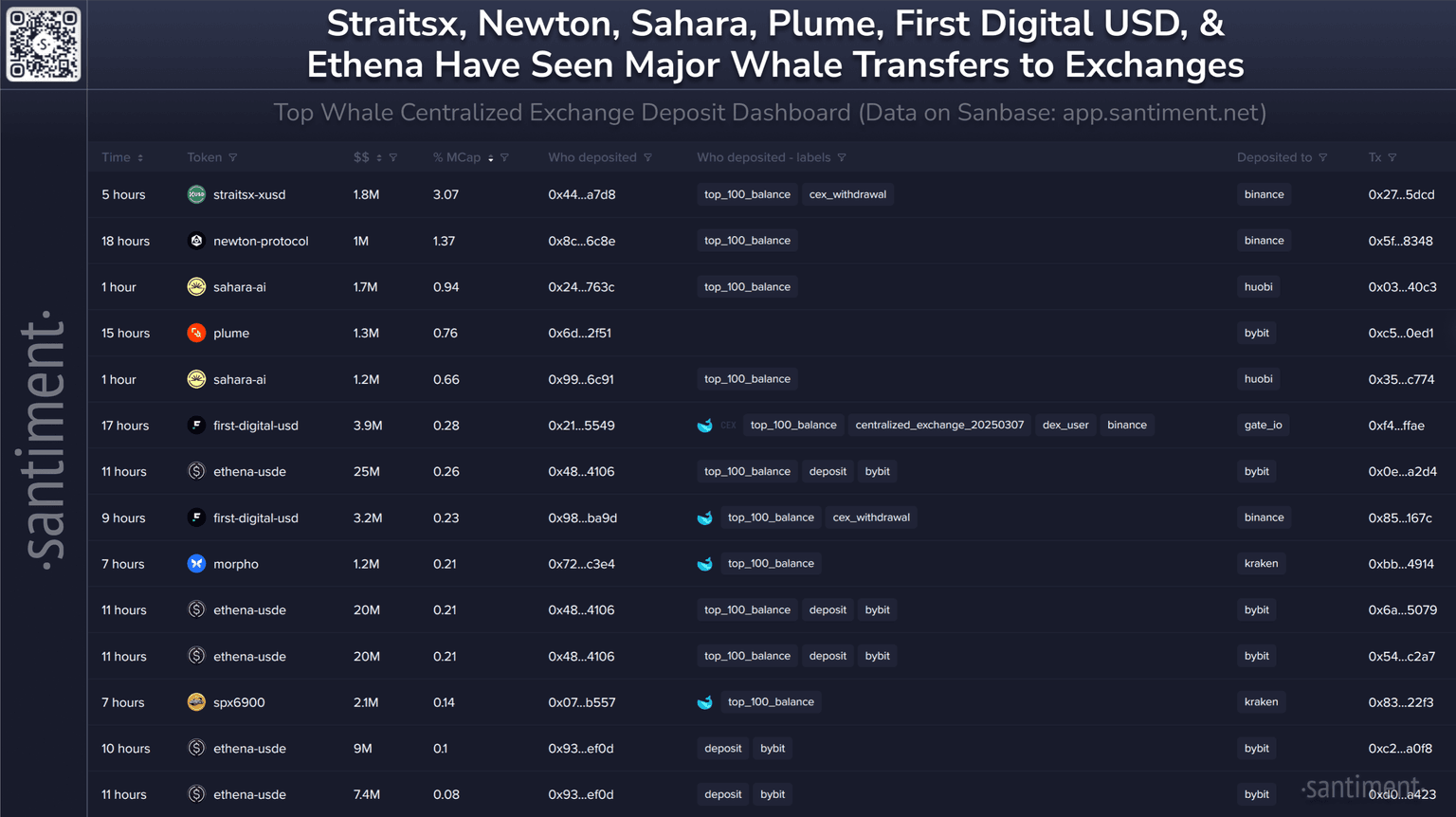1456x817 pixels.
Task: Toggle sort arrows on $$ column
Action: [379, 158]
